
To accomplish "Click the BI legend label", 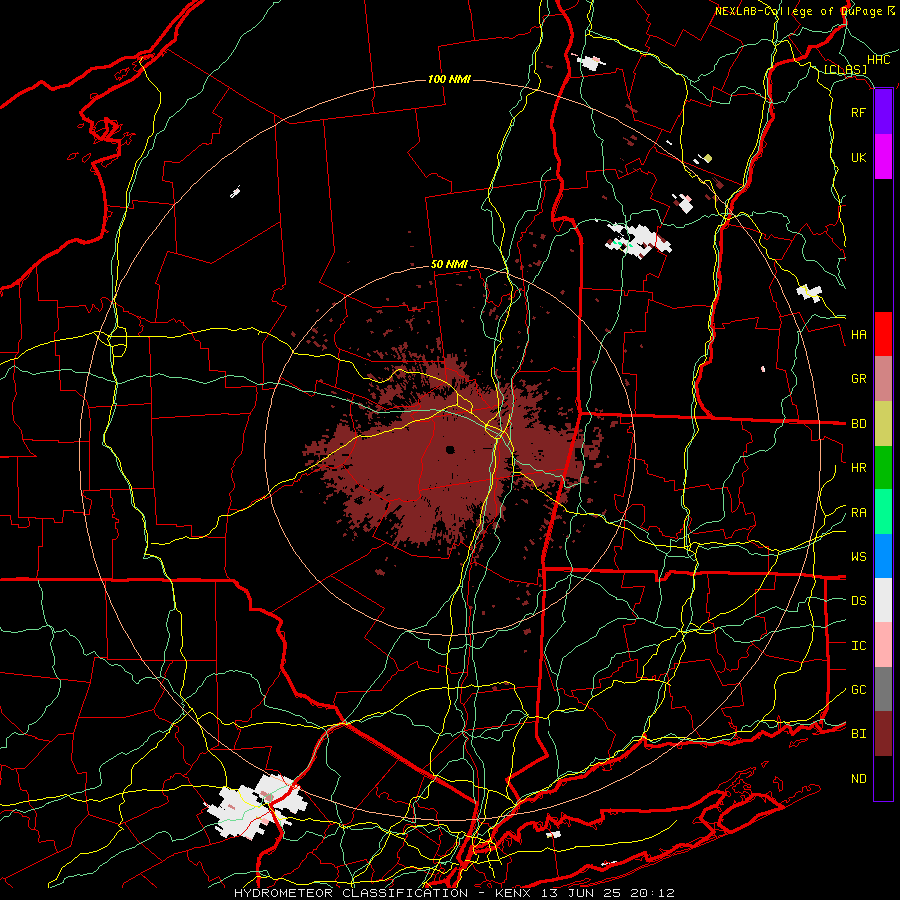I will 859,734.
